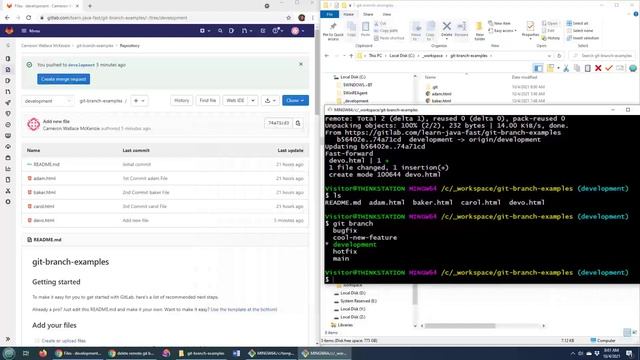Click the New folder icon in the ribbon

tap(480, 31)
